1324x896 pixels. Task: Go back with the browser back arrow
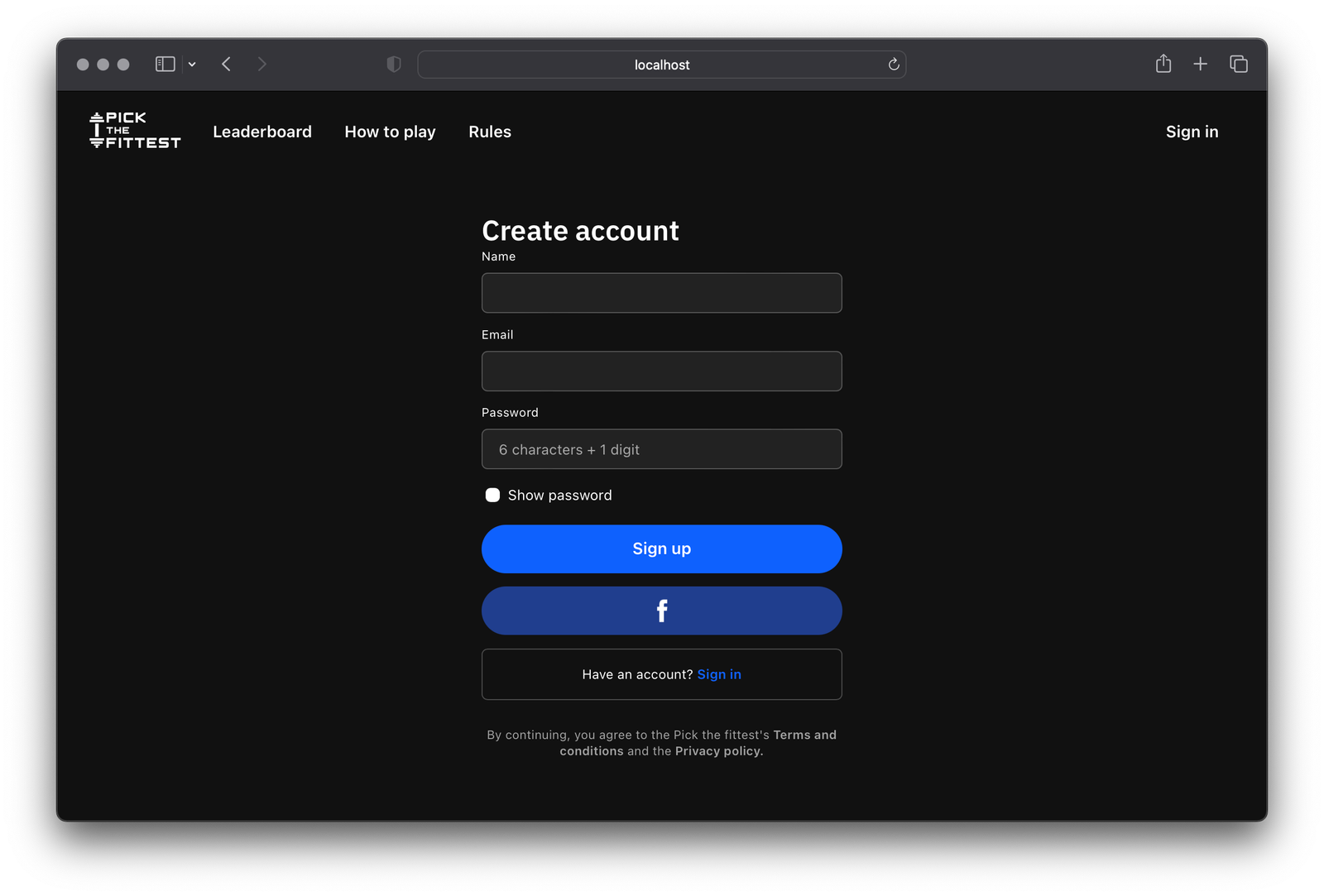coord(226,65)
